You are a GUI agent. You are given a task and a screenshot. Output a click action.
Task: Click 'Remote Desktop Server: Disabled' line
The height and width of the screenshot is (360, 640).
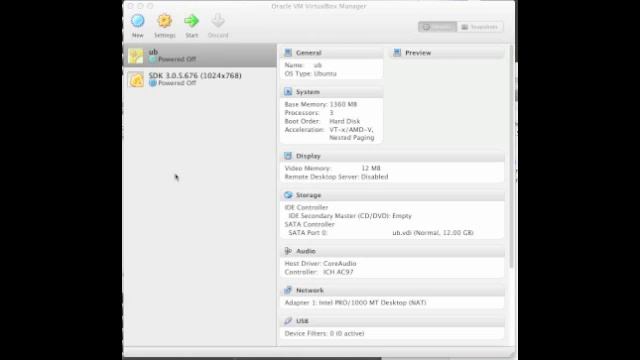click(x=336, y=177)
